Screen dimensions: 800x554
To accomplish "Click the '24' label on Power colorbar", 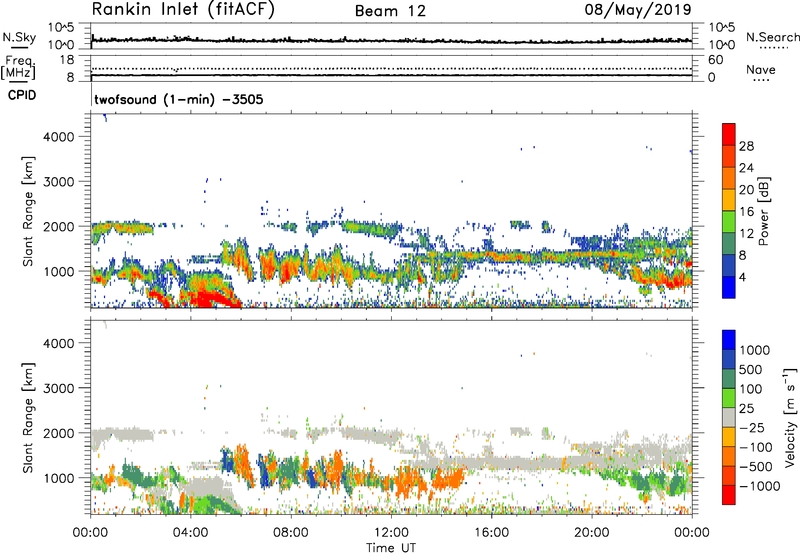I will pos(746,168).
